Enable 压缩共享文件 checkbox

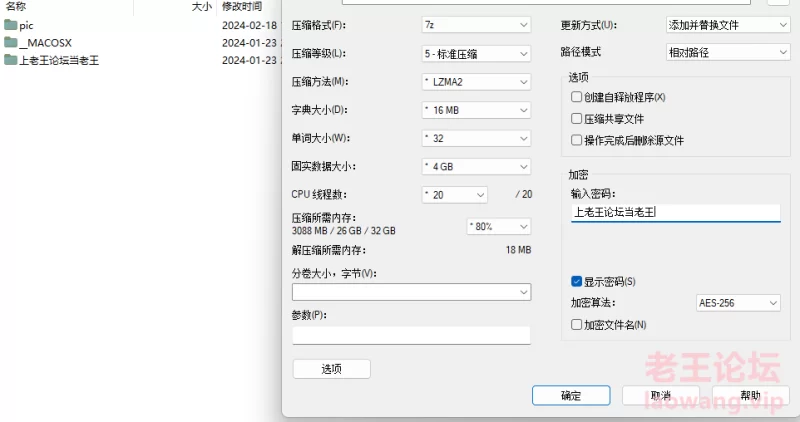click(577, 118)
